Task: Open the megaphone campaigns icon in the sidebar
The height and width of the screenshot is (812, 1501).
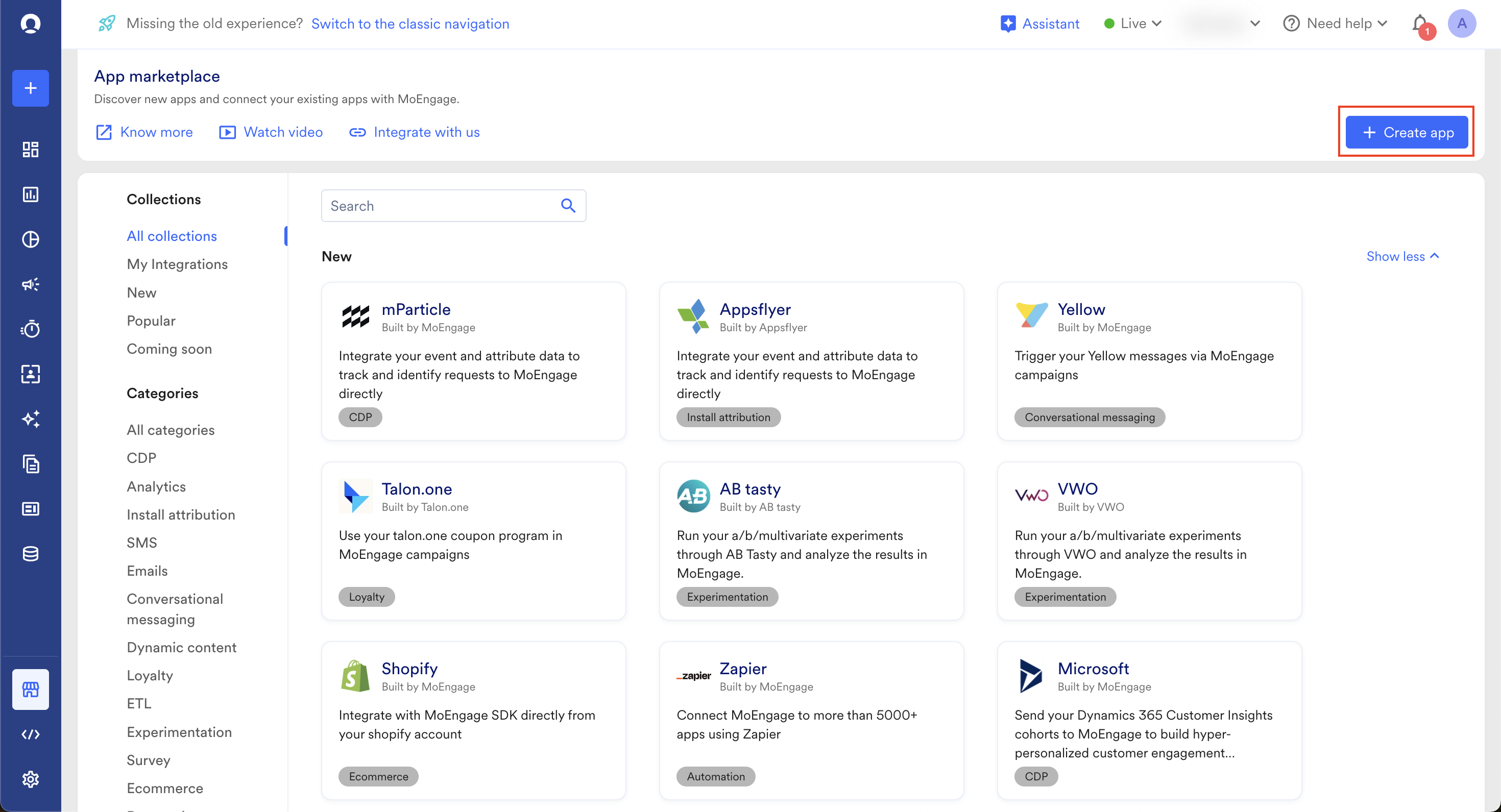Action: pyautogui.click(x=30, y=284)
